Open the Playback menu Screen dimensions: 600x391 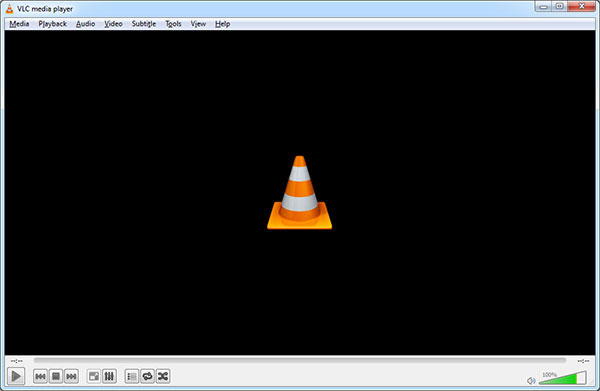click(x=52, y=24)
